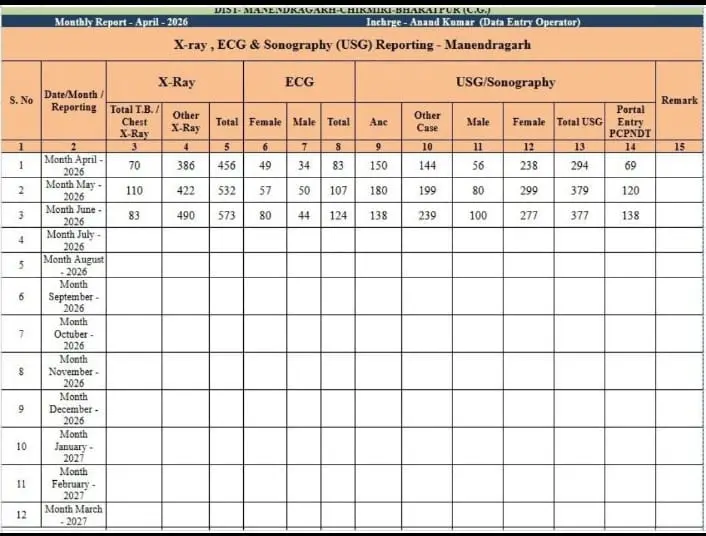
Task: Click the Remark column header
Action: [679, 100]
